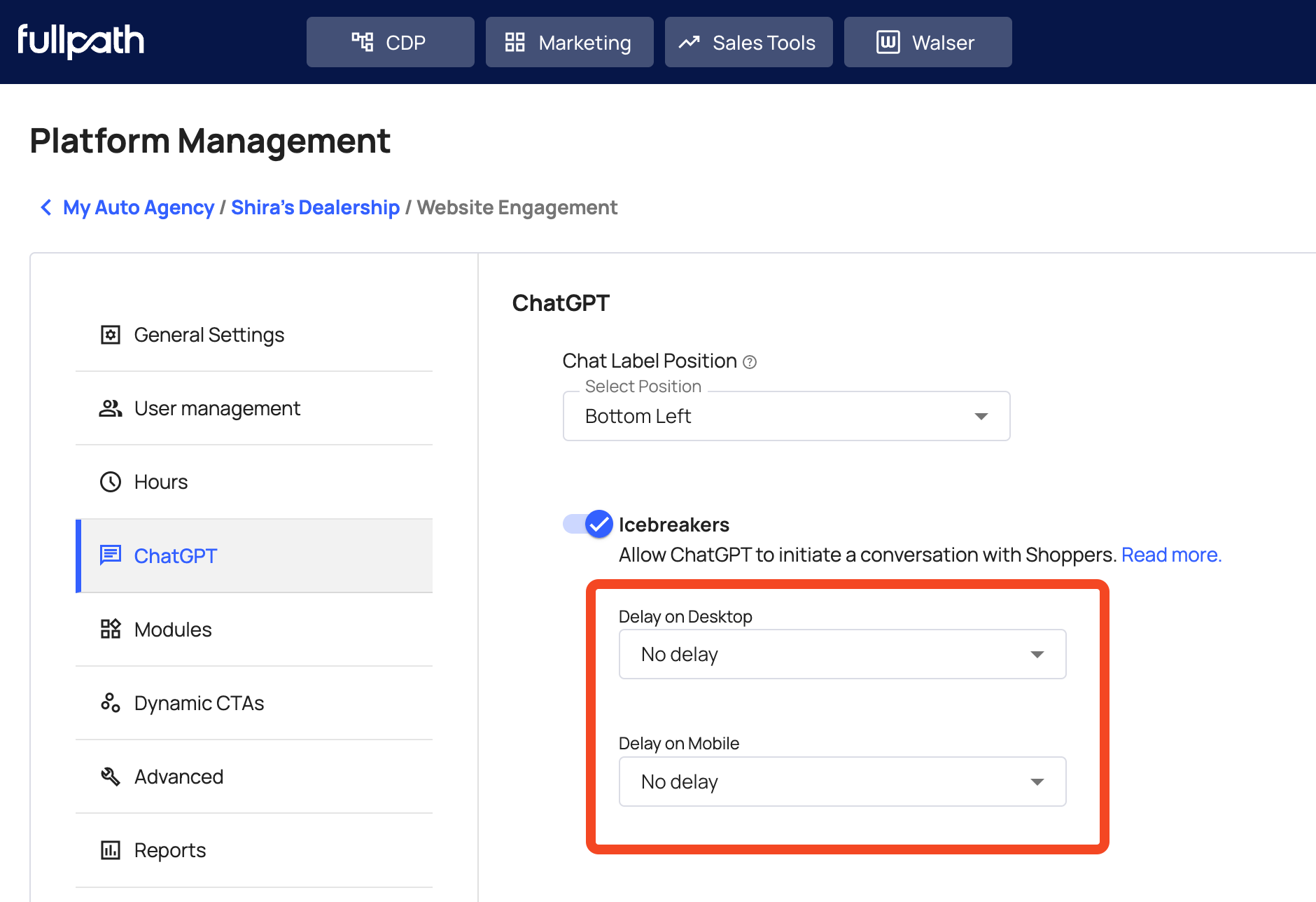Click the General Settings gear icon

tap(111, 335)
